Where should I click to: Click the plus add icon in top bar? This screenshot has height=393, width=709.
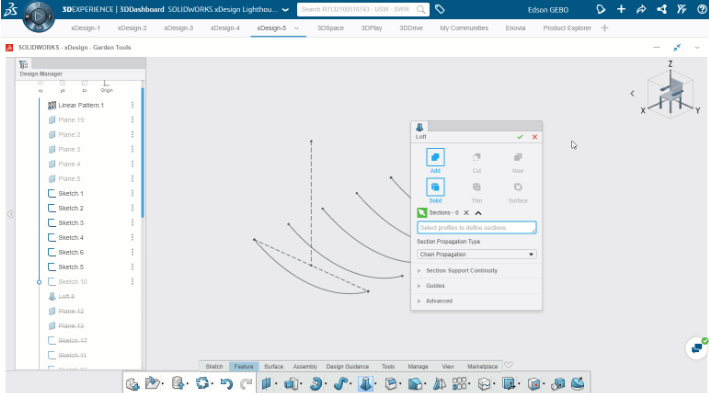tap(621, 9)
